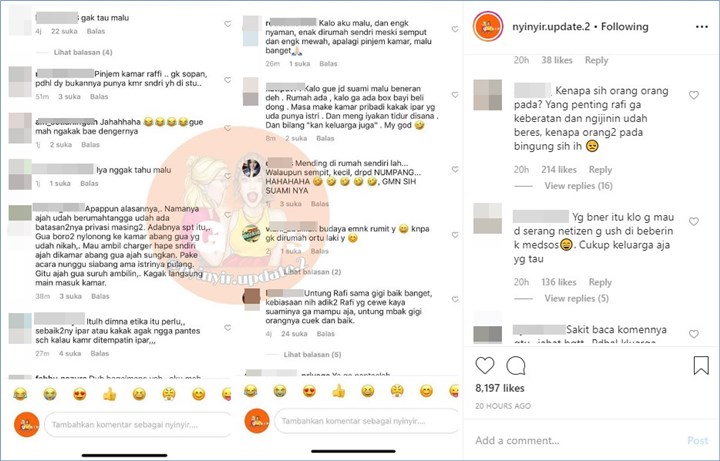Open the three-dot post options menu

coord(702,27)
